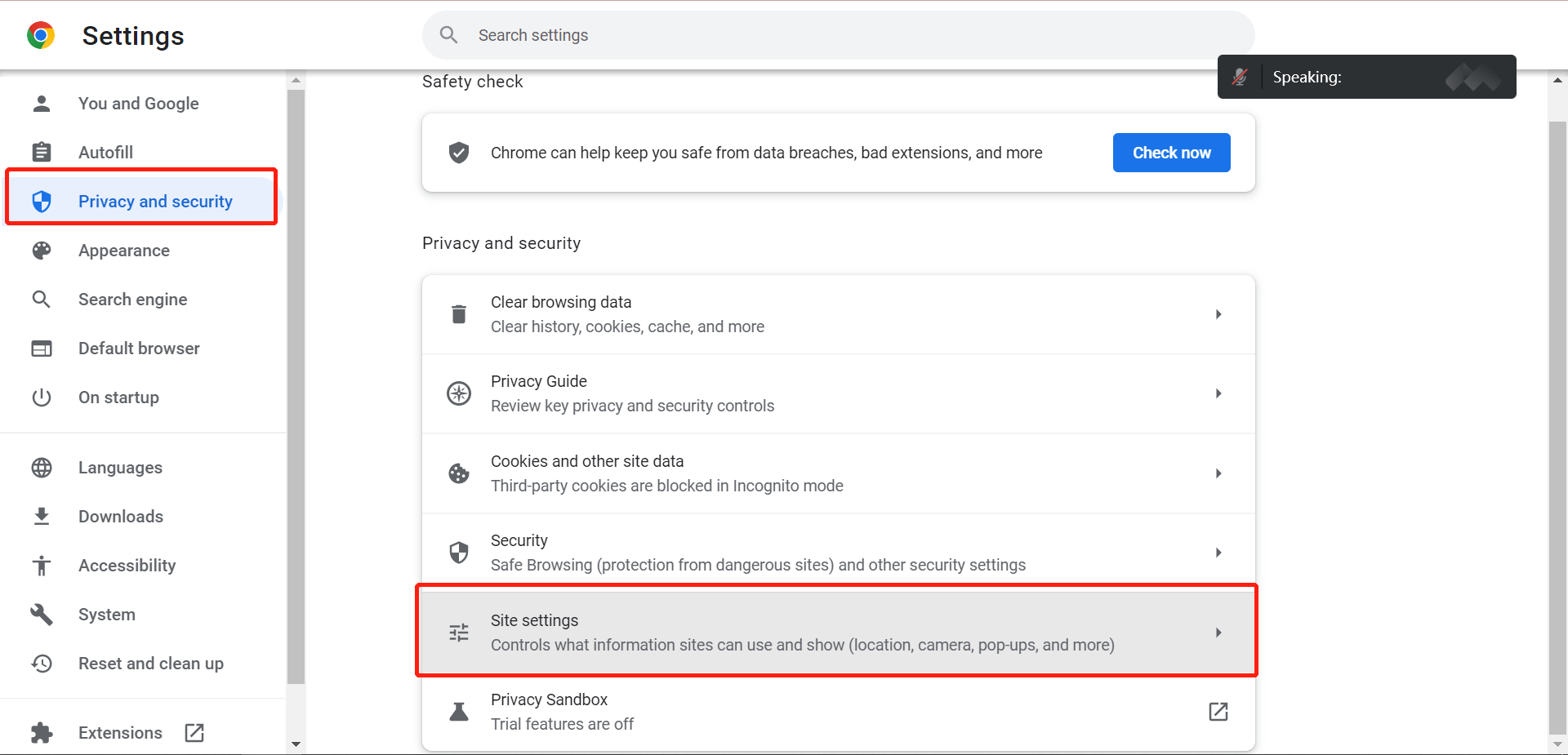Focus the Search settings field
The width and height of the screenshot is (1568, 755).
point(838,35)
